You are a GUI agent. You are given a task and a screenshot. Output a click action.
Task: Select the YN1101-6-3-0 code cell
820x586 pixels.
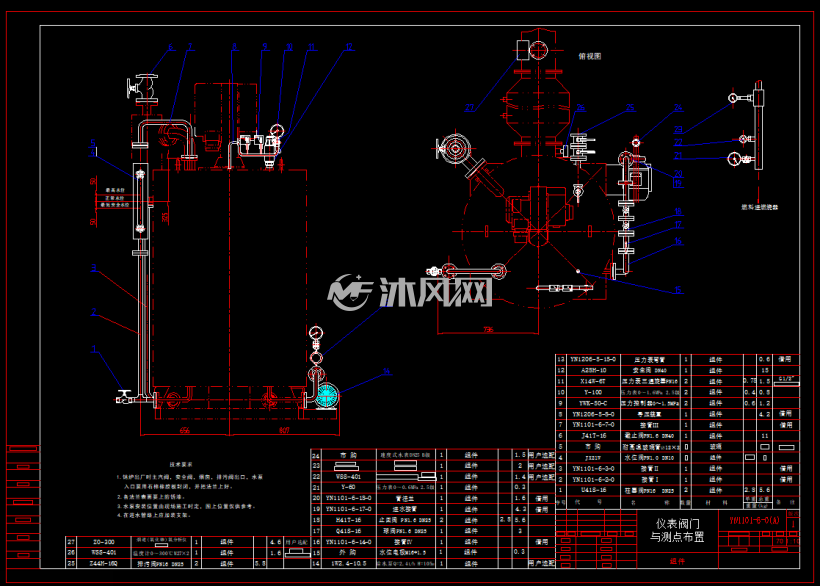coord(593,468)
